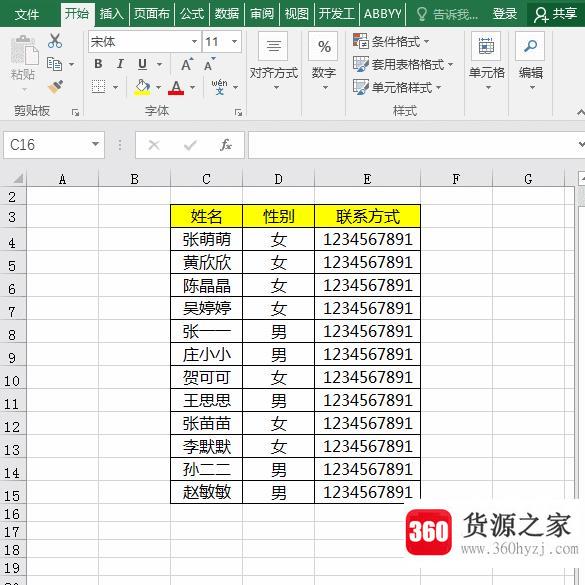Screen dimensions: 585x585
Task: Expand the borders dropdown arrow
Action: pos(115,87)
